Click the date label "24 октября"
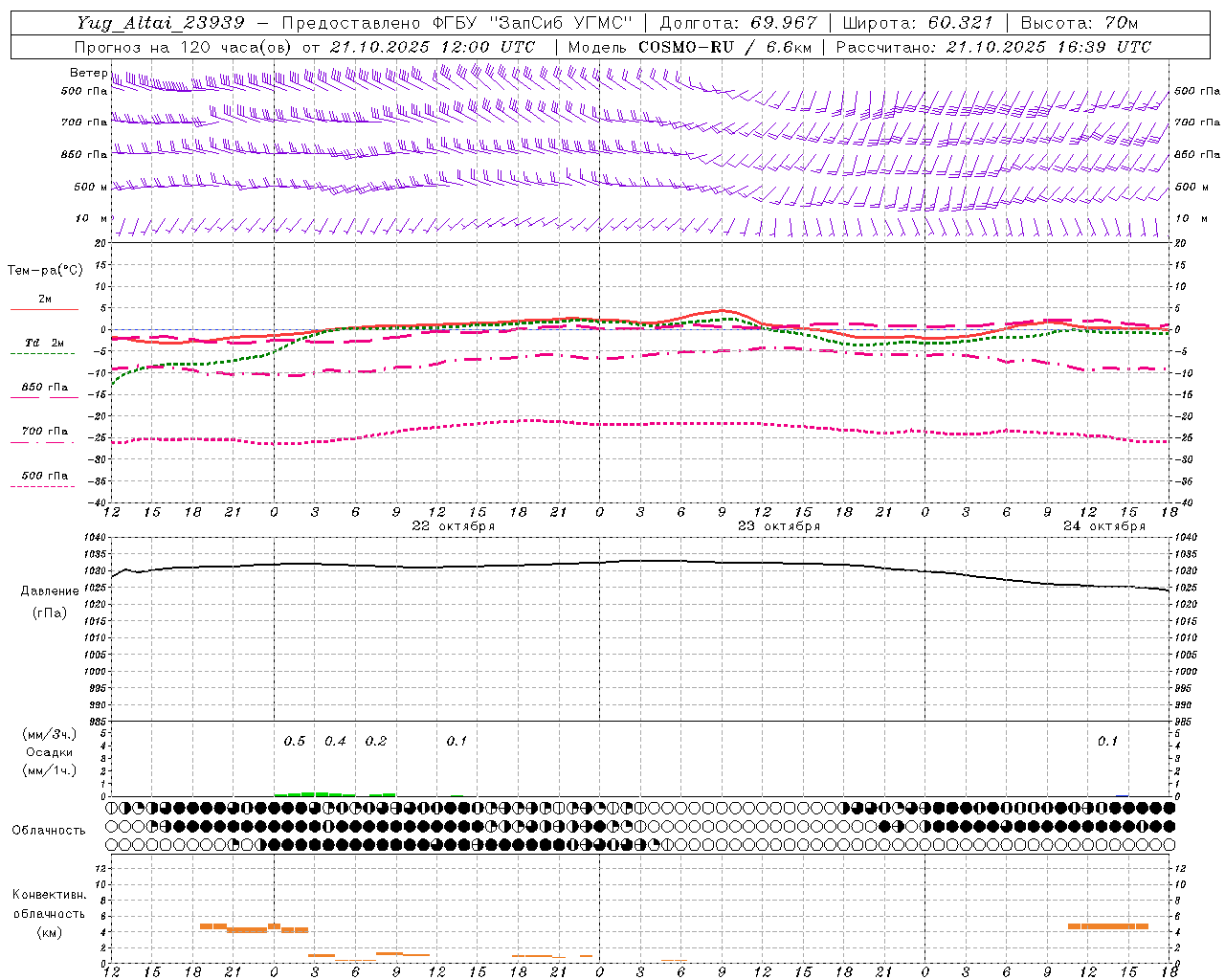1225x980 pixels. 1103,526
